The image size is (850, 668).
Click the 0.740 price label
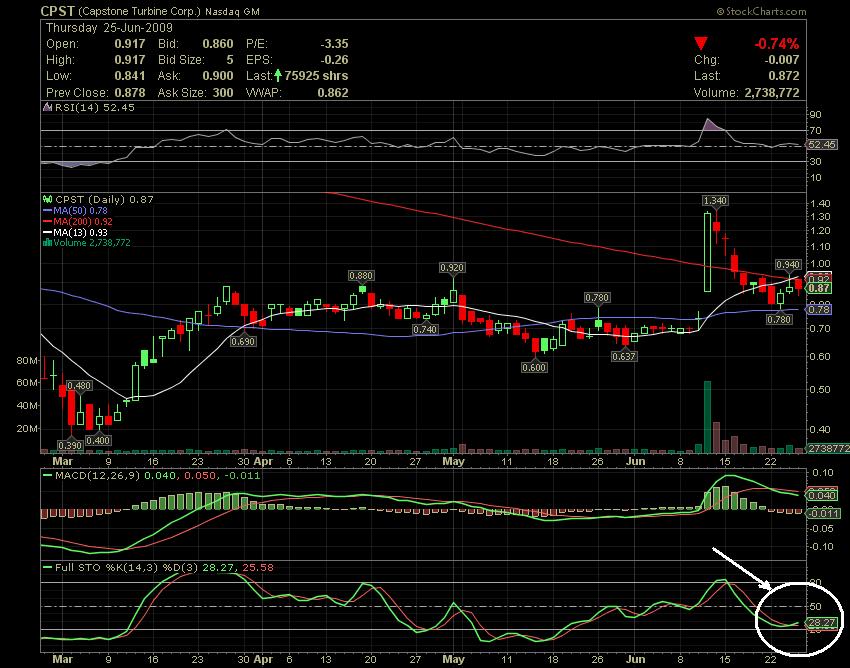(x=424, y=329)
